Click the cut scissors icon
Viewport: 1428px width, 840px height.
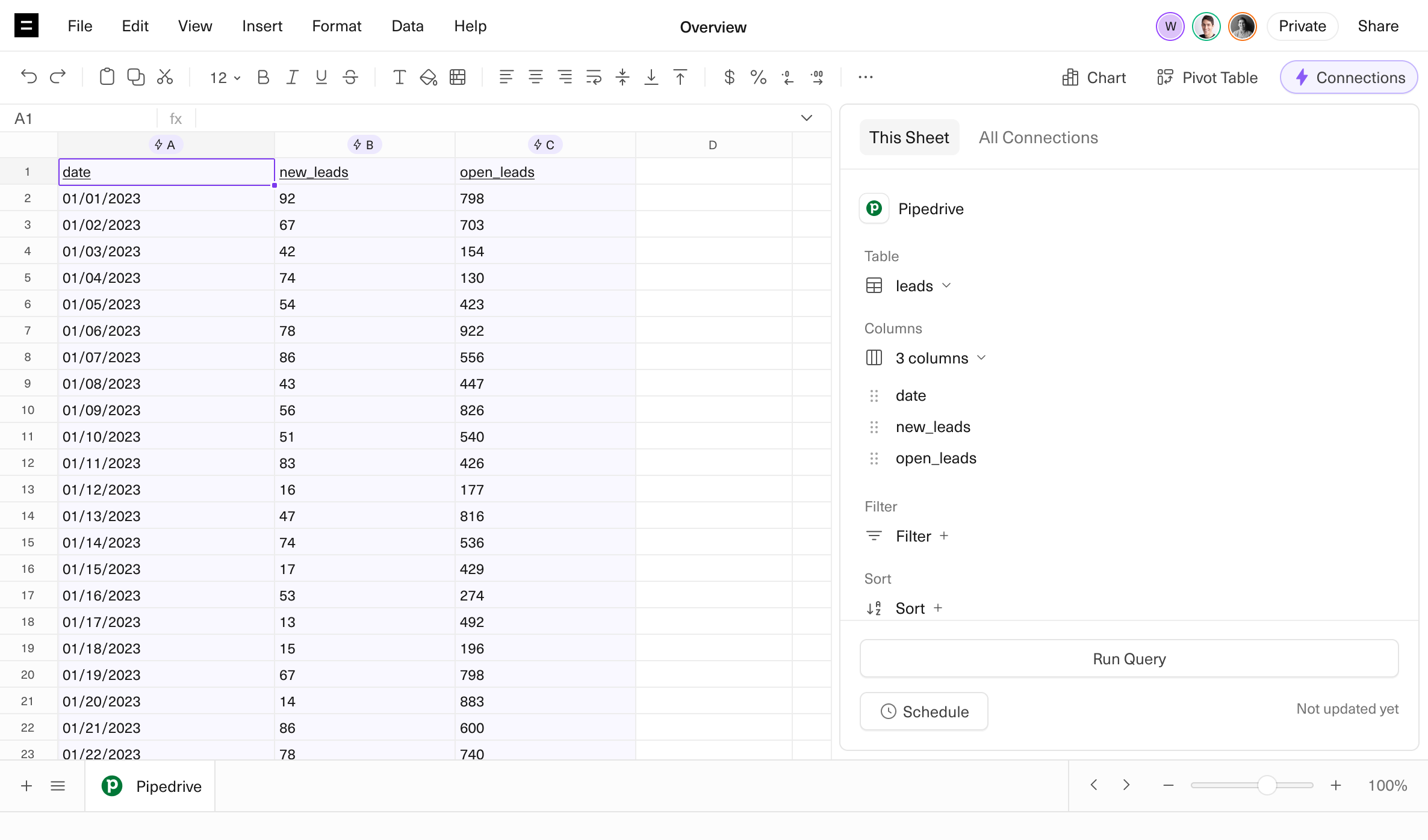(x=165, y=77)
